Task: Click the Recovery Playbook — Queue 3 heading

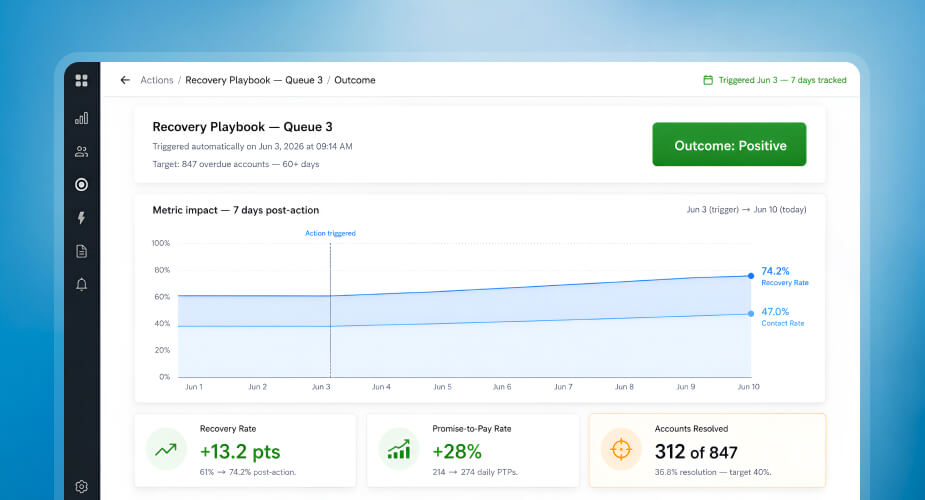Action: click(x=242, y=127)
